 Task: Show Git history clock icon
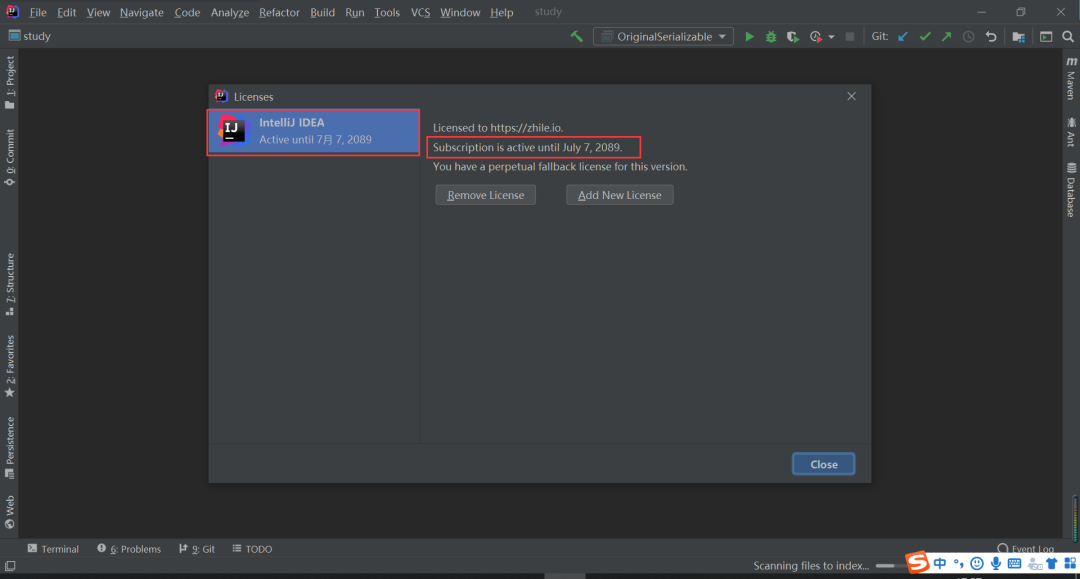pos(969,36)
